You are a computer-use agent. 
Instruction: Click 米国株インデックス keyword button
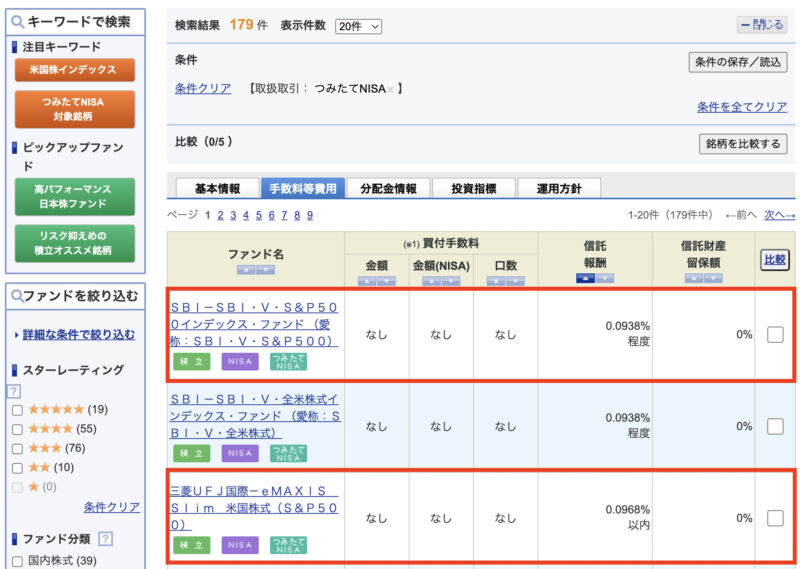point(75,70)
